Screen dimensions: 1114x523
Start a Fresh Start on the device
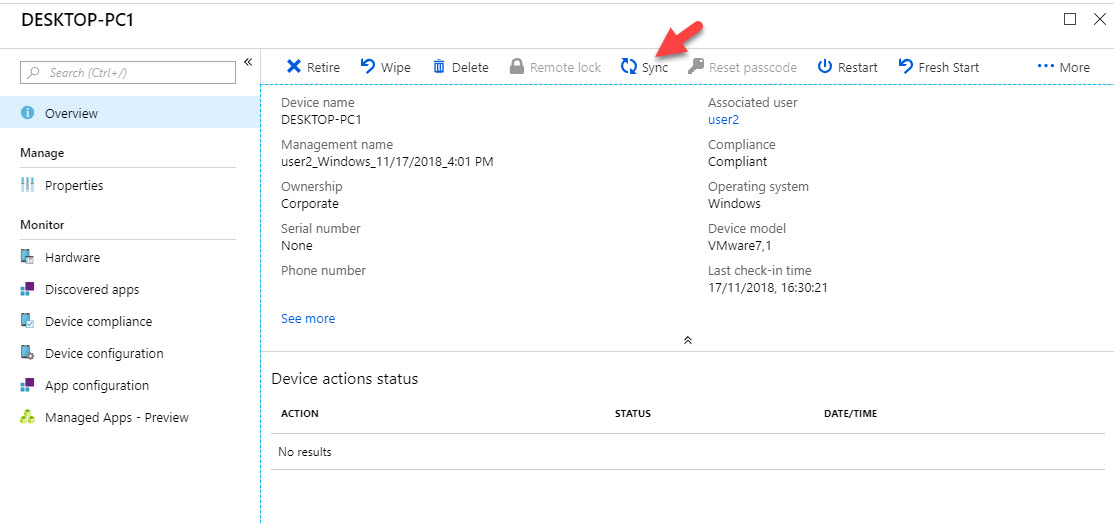pos(938,67)
